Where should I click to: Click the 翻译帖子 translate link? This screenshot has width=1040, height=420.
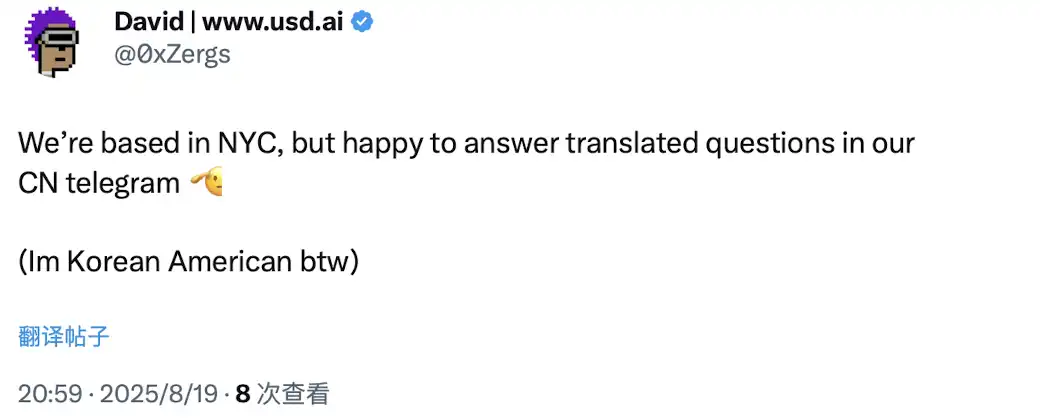[64, 336]
